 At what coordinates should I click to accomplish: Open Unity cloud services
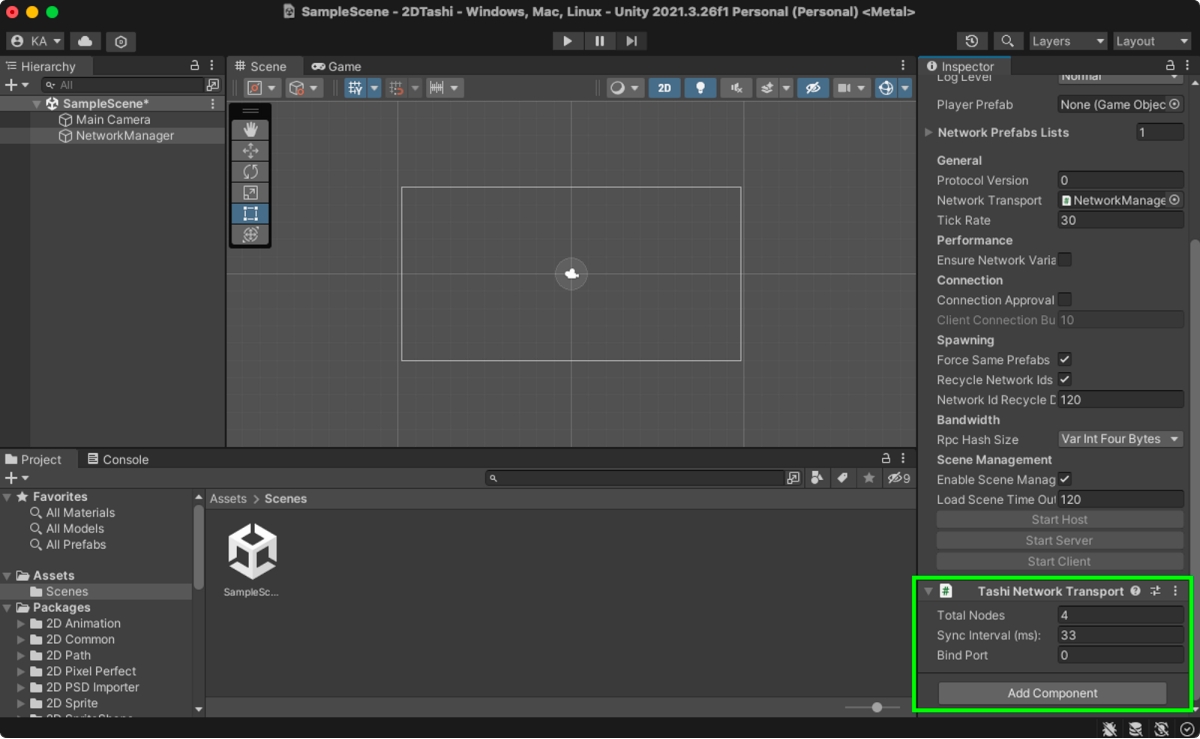click(x=85, y=41)
